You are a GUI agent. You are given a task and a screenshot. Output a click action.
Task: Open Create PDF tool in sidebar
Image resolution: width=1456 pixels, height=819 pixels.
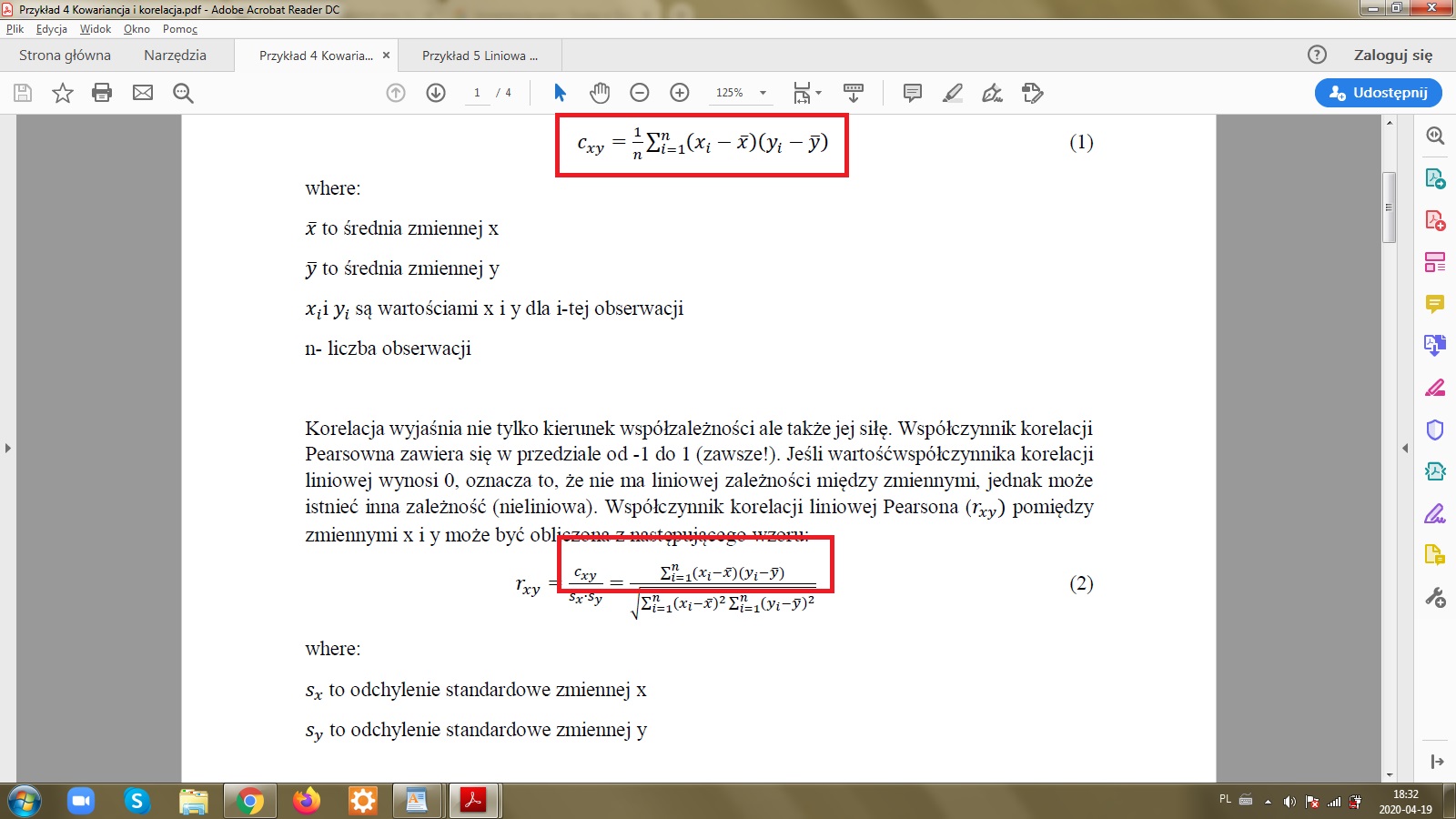point(1435,220)
